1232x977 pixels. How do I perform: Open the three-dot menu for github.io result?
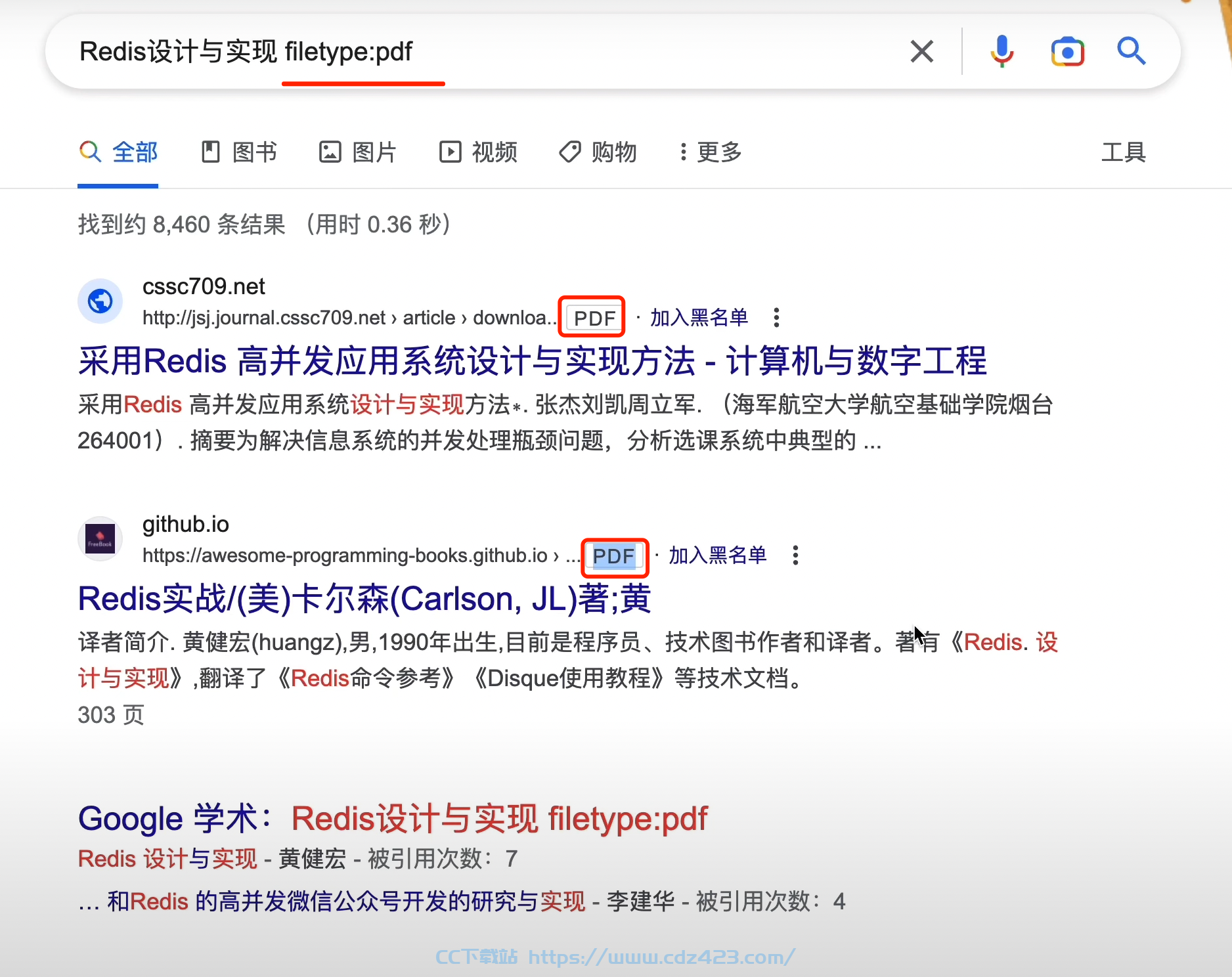795,555
